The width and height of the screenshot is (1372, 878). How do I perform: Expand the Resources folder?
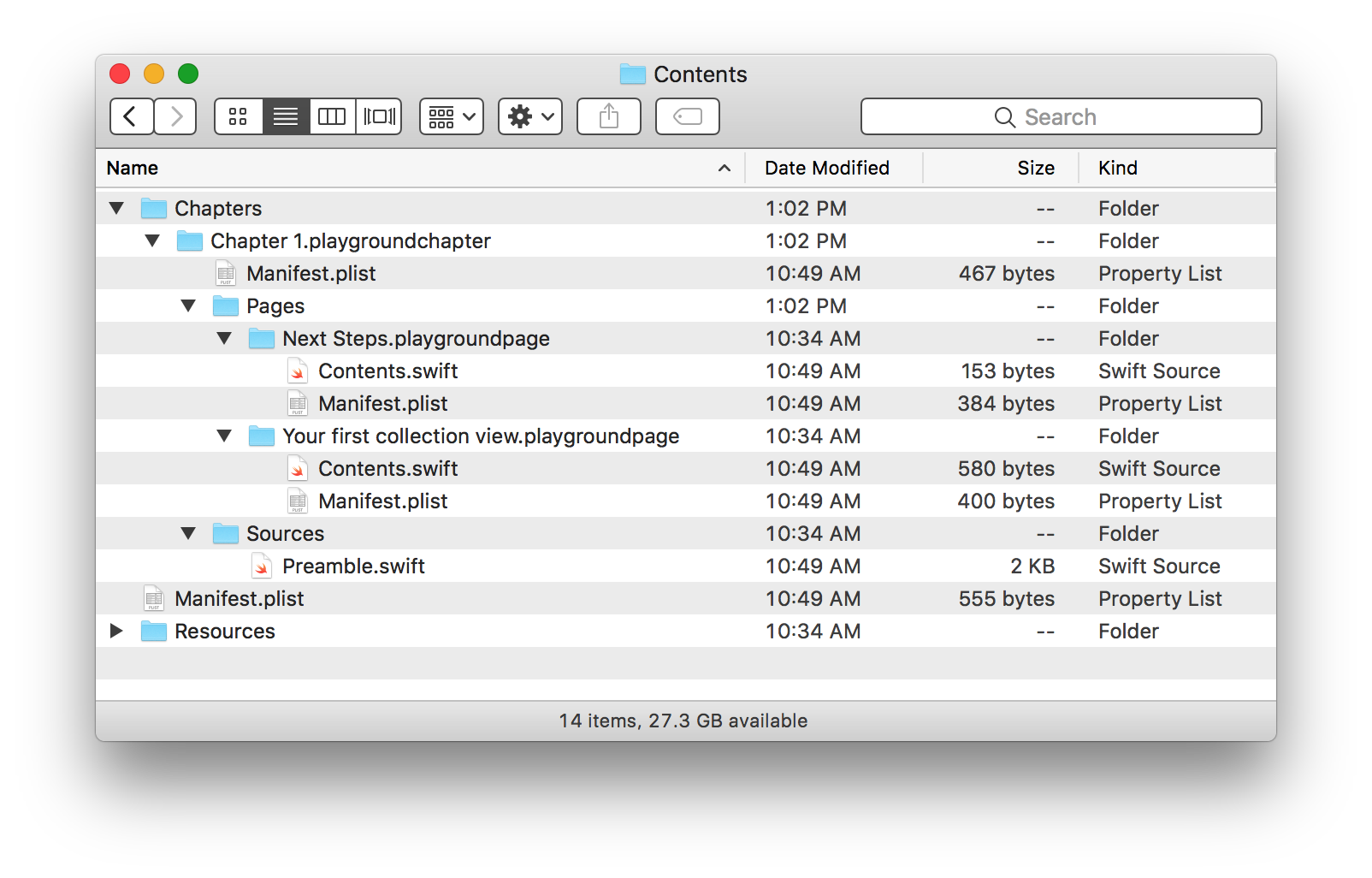117,631
